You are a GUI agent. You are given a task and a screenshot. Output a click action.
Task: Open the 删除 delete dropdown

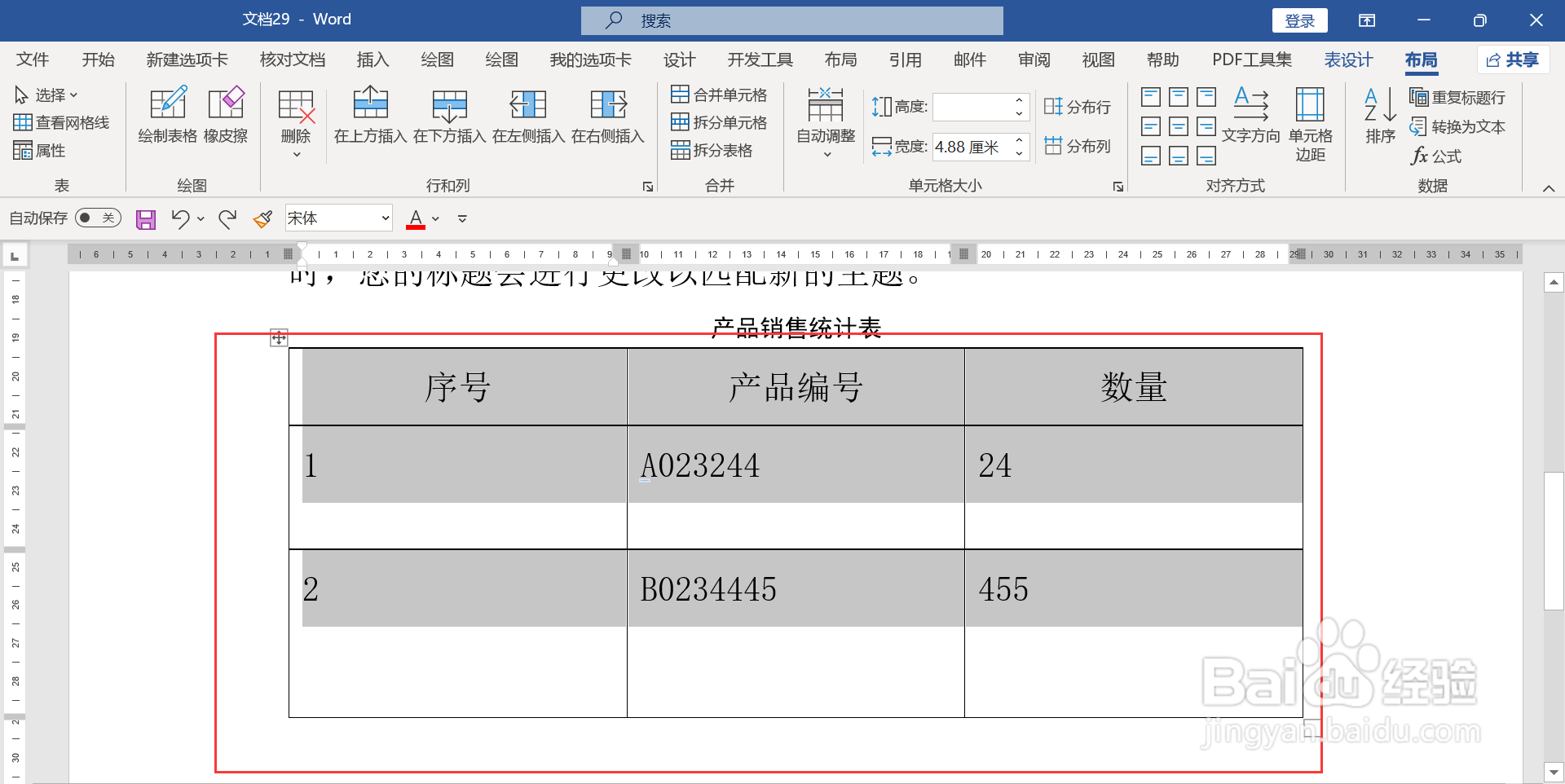tap(295, 121)
